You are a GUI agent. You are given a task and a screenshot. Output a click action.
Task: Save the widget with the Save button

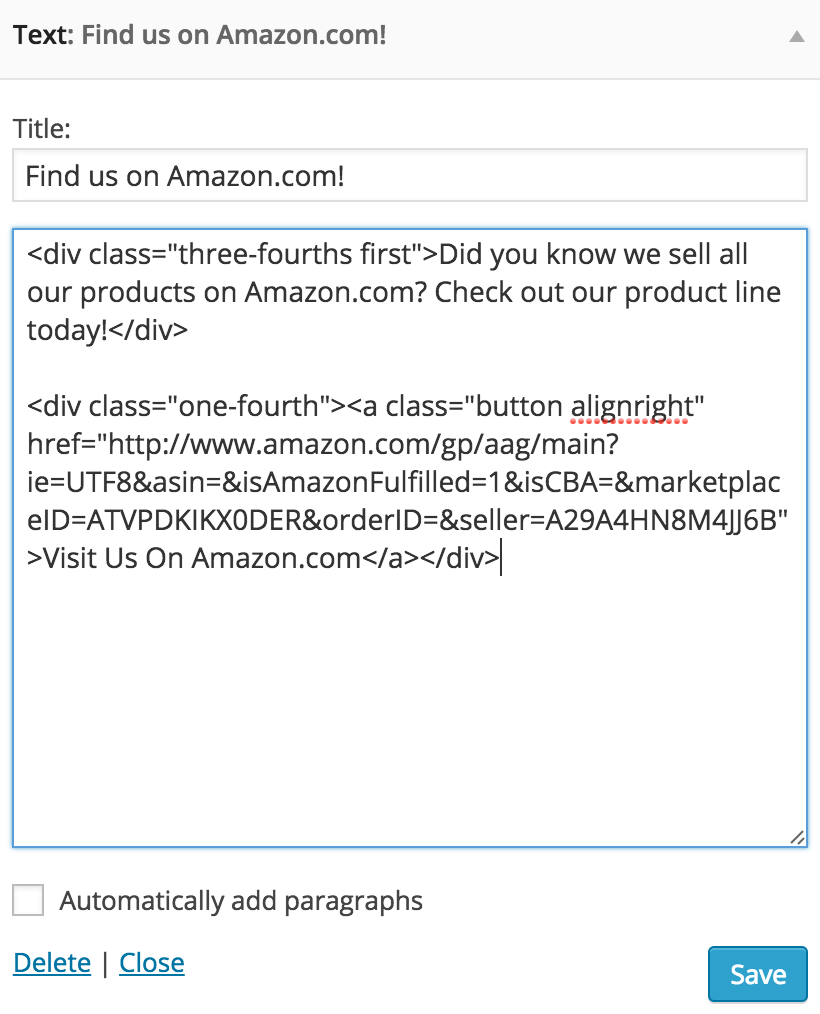pyautogui.click(x=758, y=974)
